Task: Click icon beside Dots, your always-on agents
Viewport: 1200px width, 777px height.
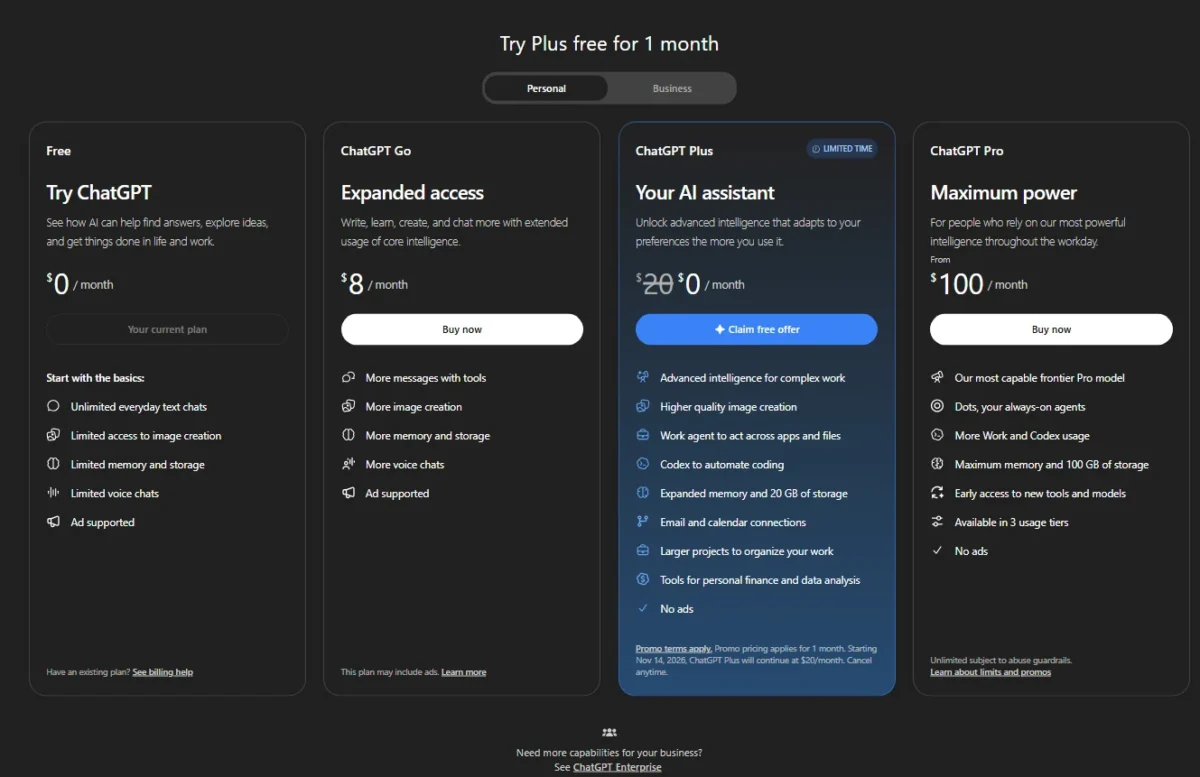Action: (937, 407)
